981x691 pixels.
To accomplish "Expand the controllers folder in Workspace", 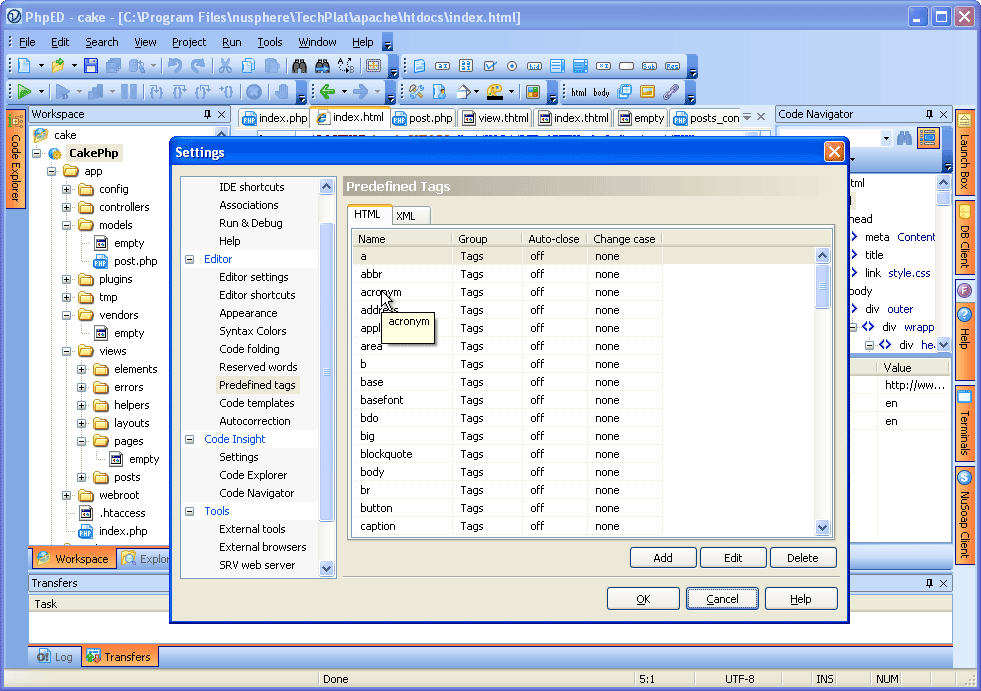I will [x=66, y=207].
